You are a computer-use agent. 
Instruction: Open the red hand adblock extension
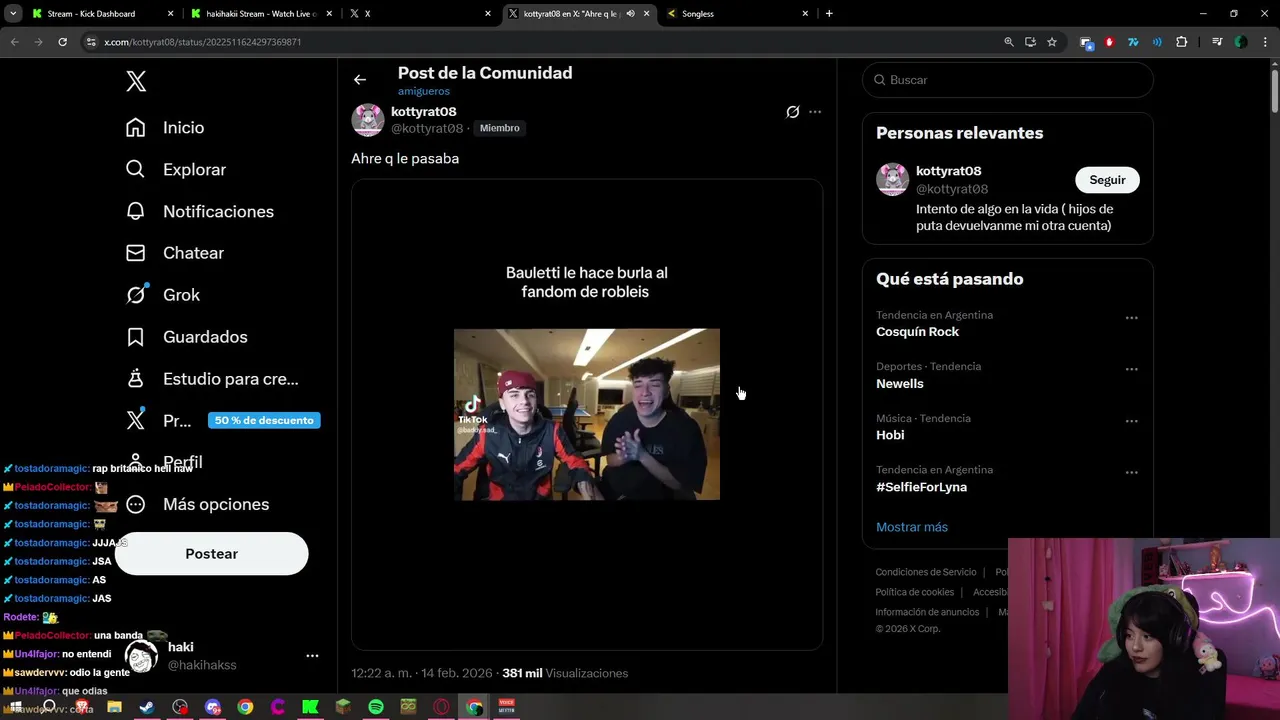point(1109,42)
